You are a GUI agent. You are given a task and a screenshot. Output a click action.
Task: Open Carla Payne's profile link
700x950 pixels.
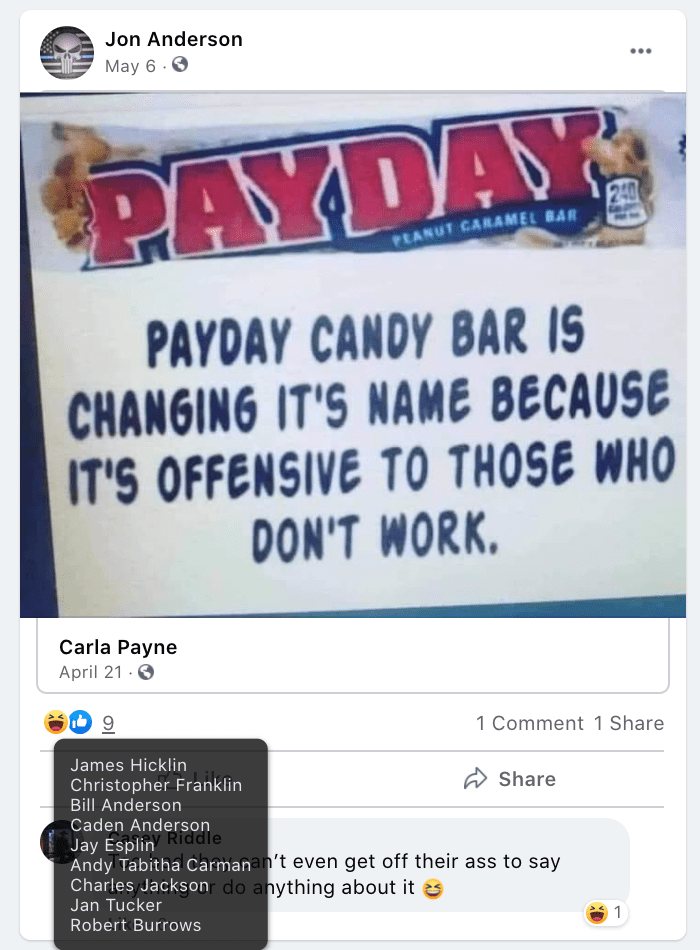[118, 647]
